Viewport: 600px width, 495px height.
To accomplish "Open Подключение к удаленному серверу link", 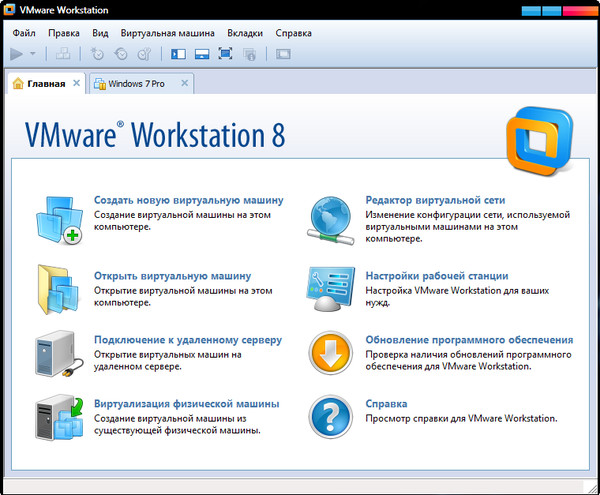I will coord(188,340).
